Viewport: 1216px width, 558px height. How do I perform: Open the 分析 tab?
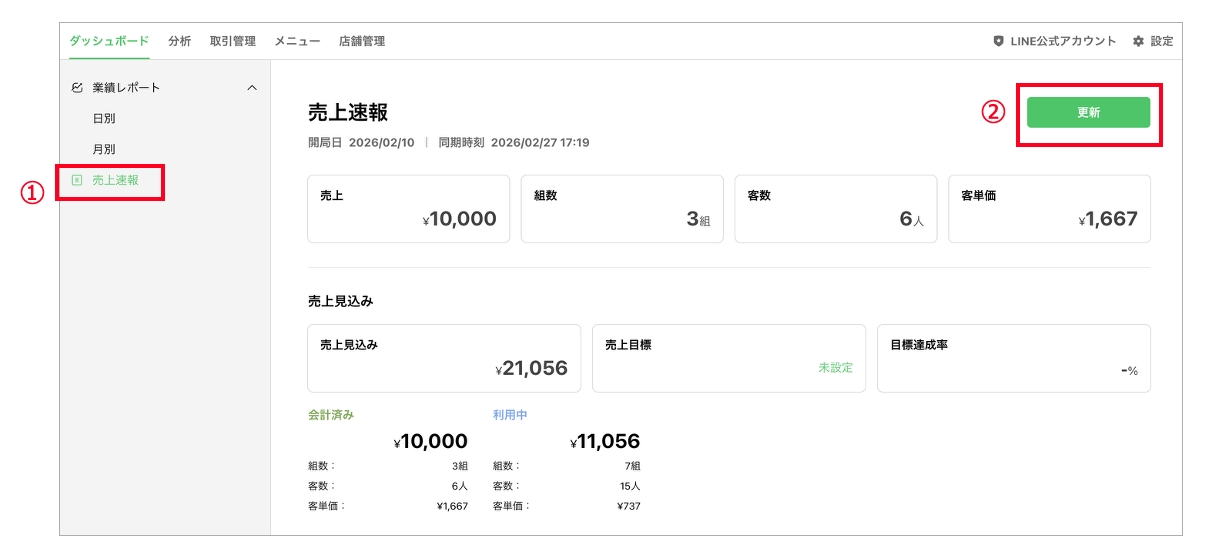(180, 41)
